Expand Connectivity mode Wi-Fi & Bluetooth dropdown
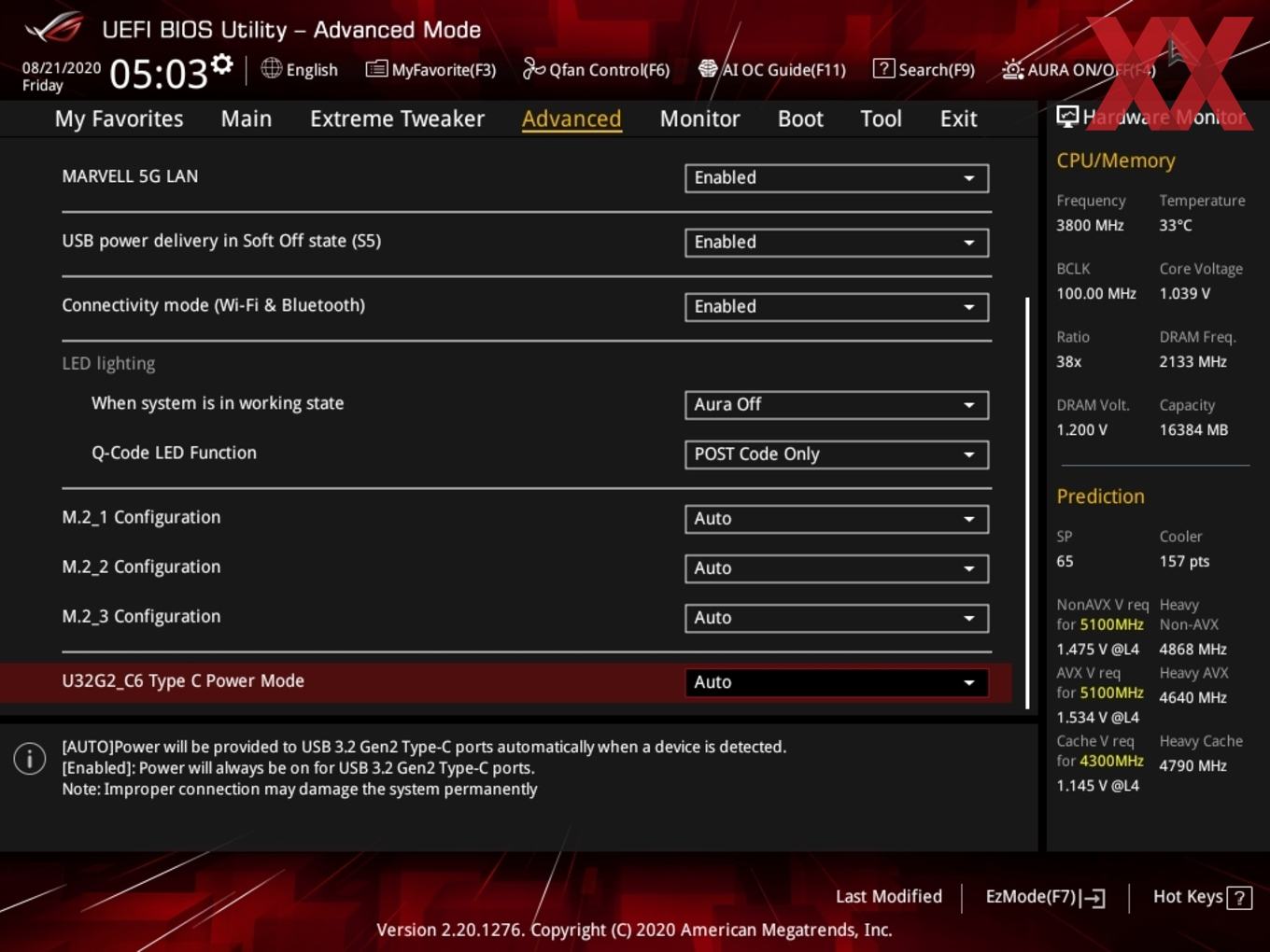 tap(837, 307)
